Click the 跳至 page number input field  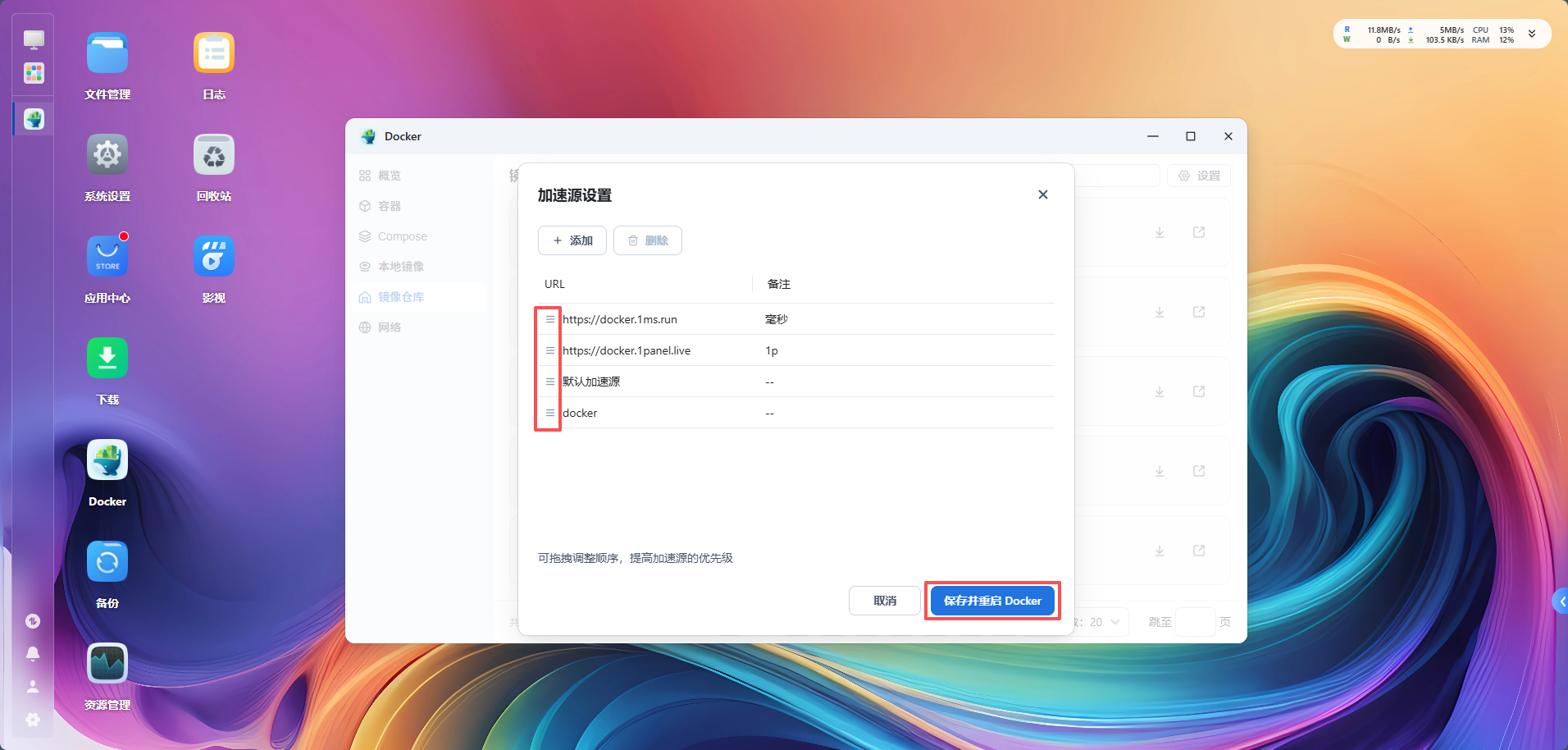point(1195,622)
